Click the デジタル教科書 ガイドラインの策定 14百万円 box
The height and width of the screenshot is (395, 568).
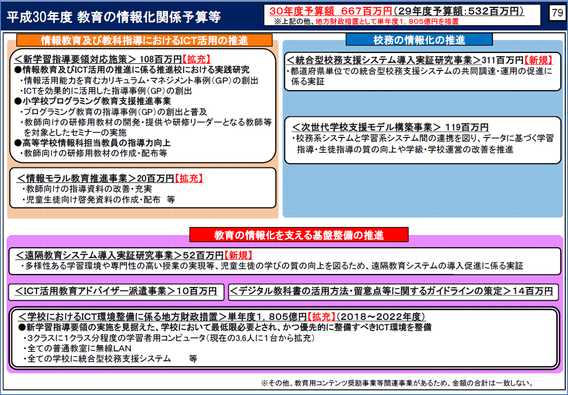[x=393, y=292]
